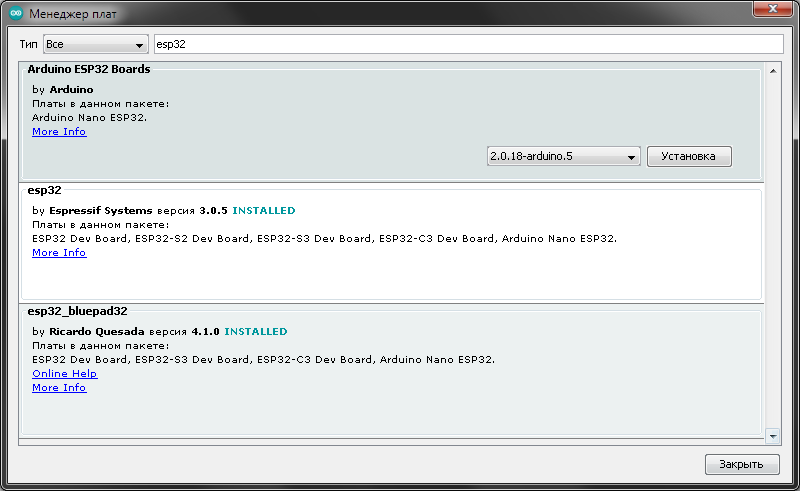Click the Ricardo Quesada author text
The image size is (800, 491).
(x=96, y=332)
